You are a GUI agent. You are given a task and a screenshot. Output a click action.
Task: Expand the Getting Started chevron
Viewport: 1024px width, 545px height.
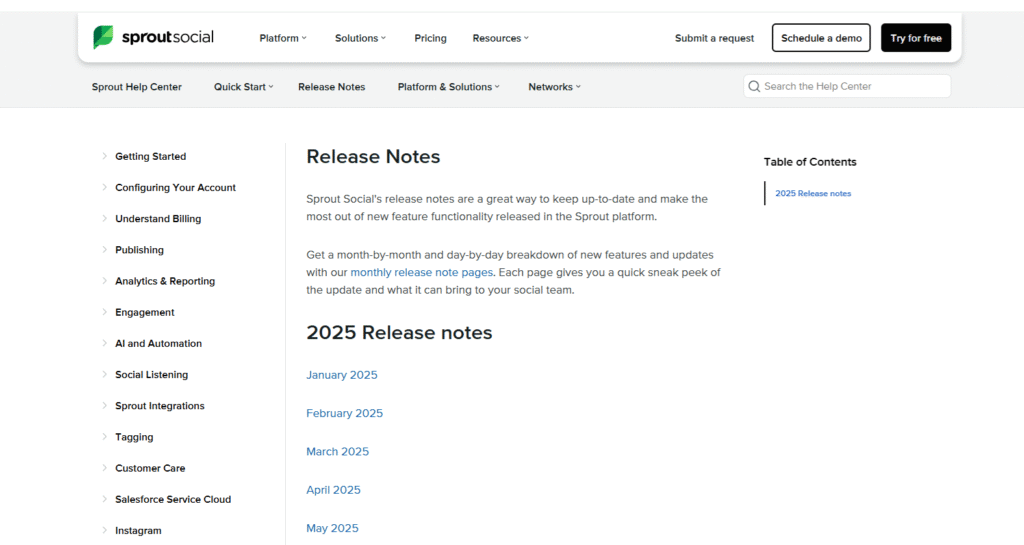104,156
